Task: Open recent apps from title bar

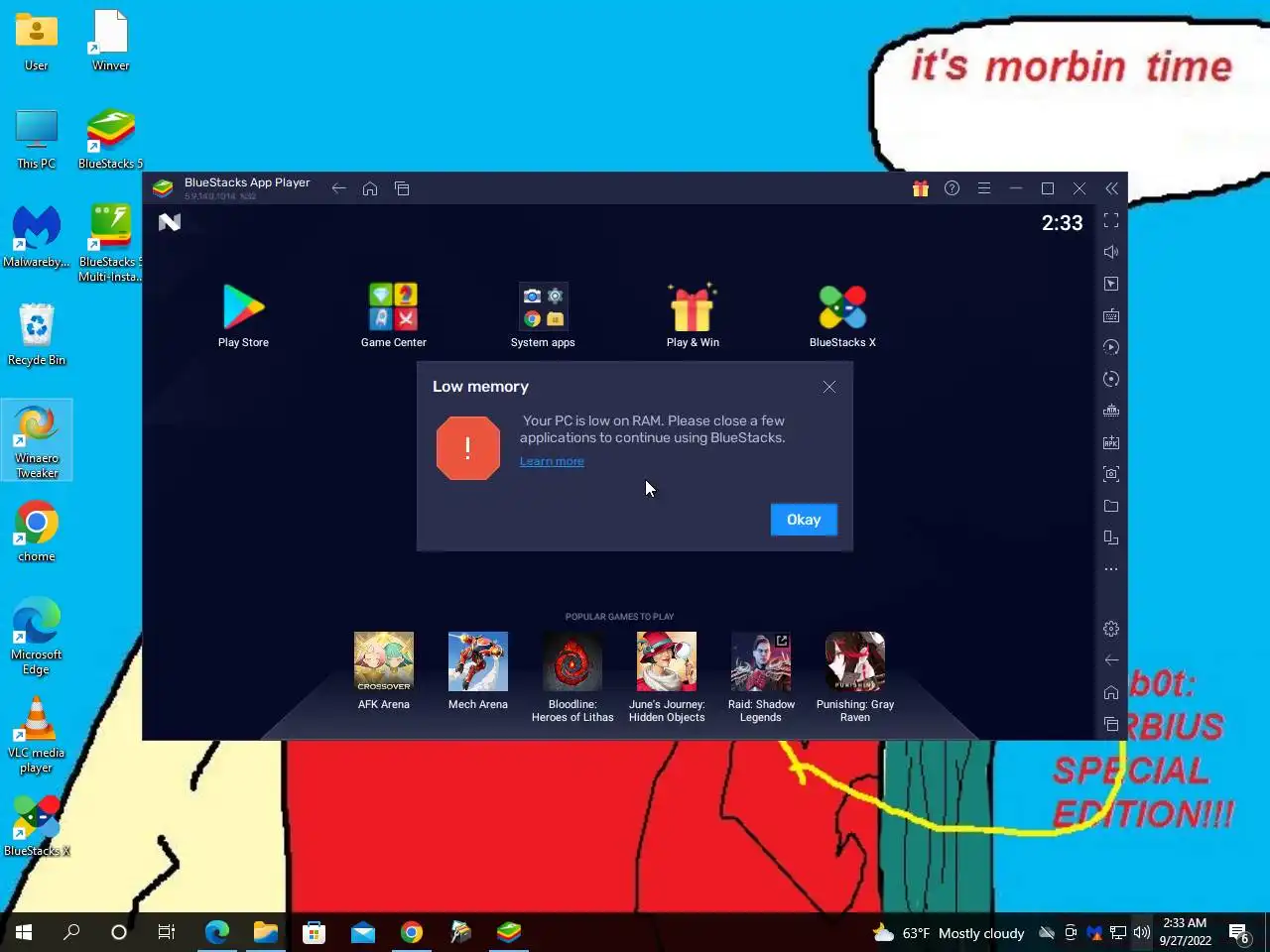Action: click(402, 188)
